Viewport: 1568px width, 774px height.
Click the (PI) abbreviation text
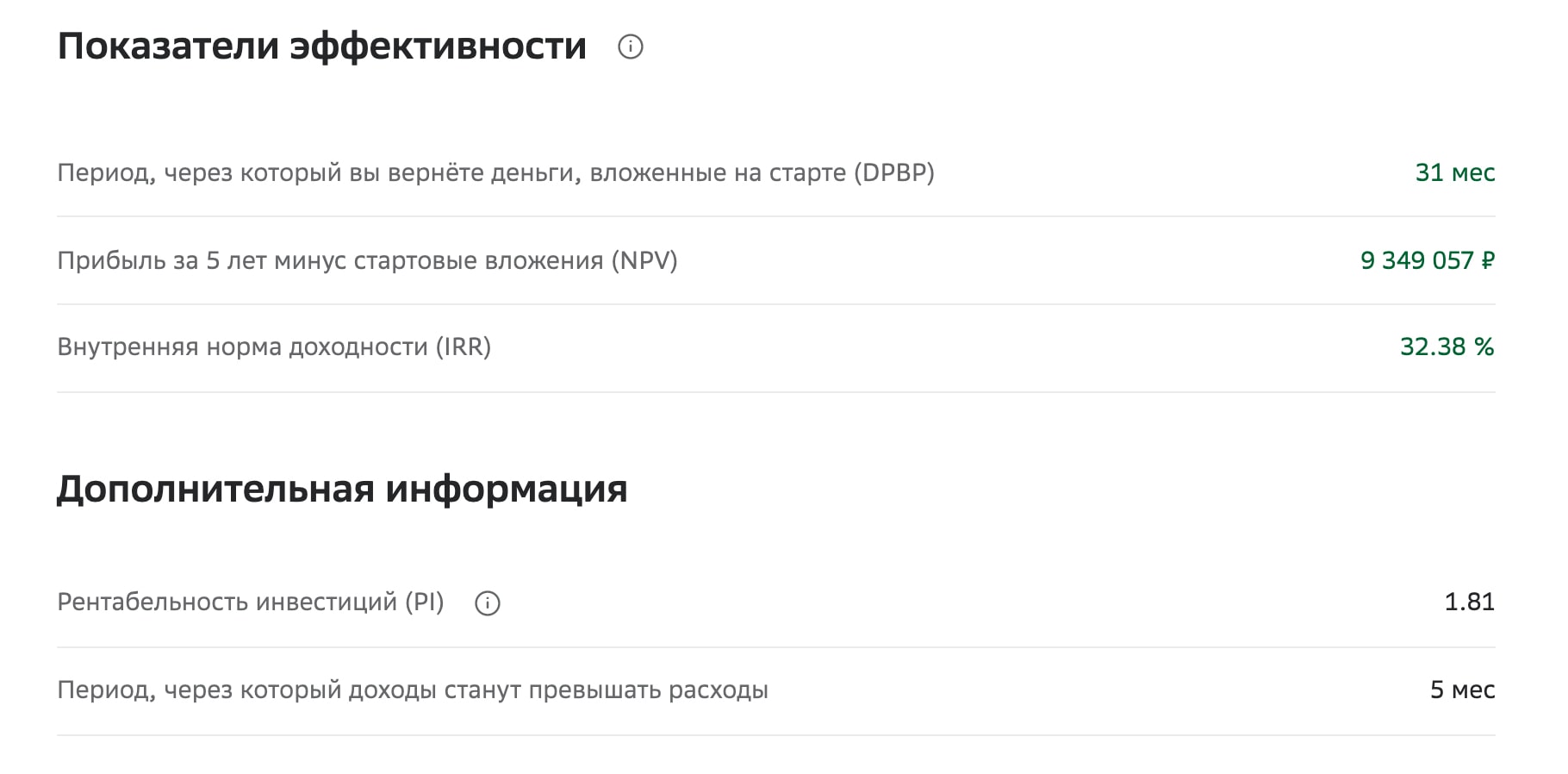pyautogui.click(x=425, y=602)
